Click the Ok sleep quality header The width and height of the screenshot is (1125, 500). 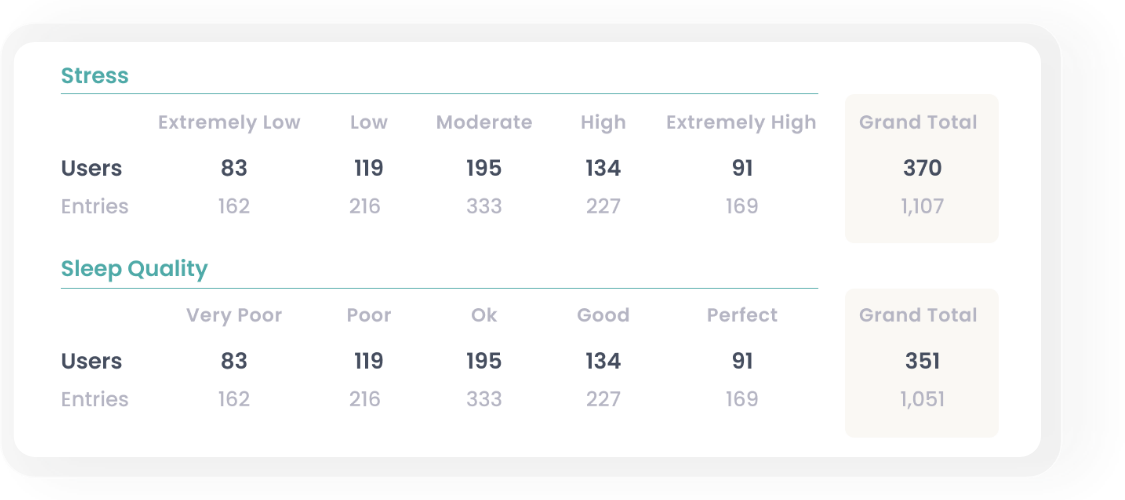pos(484,316)
